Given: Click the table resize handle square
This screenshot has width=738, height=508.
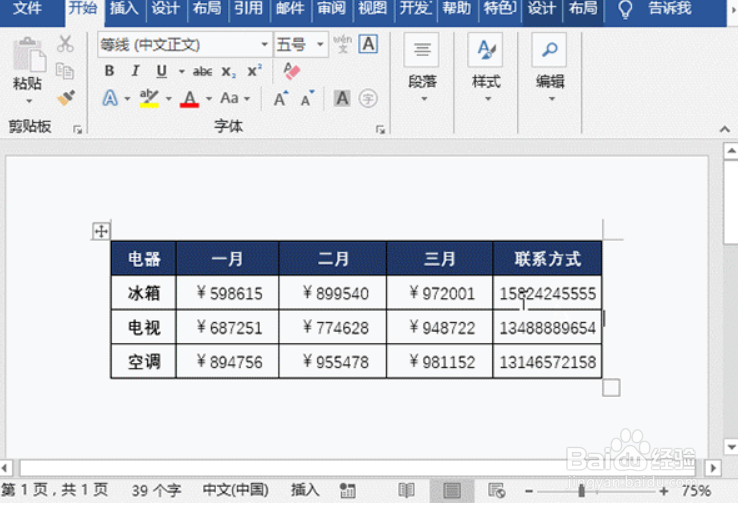Looking at the screenshot, I should tap(611, 388).
